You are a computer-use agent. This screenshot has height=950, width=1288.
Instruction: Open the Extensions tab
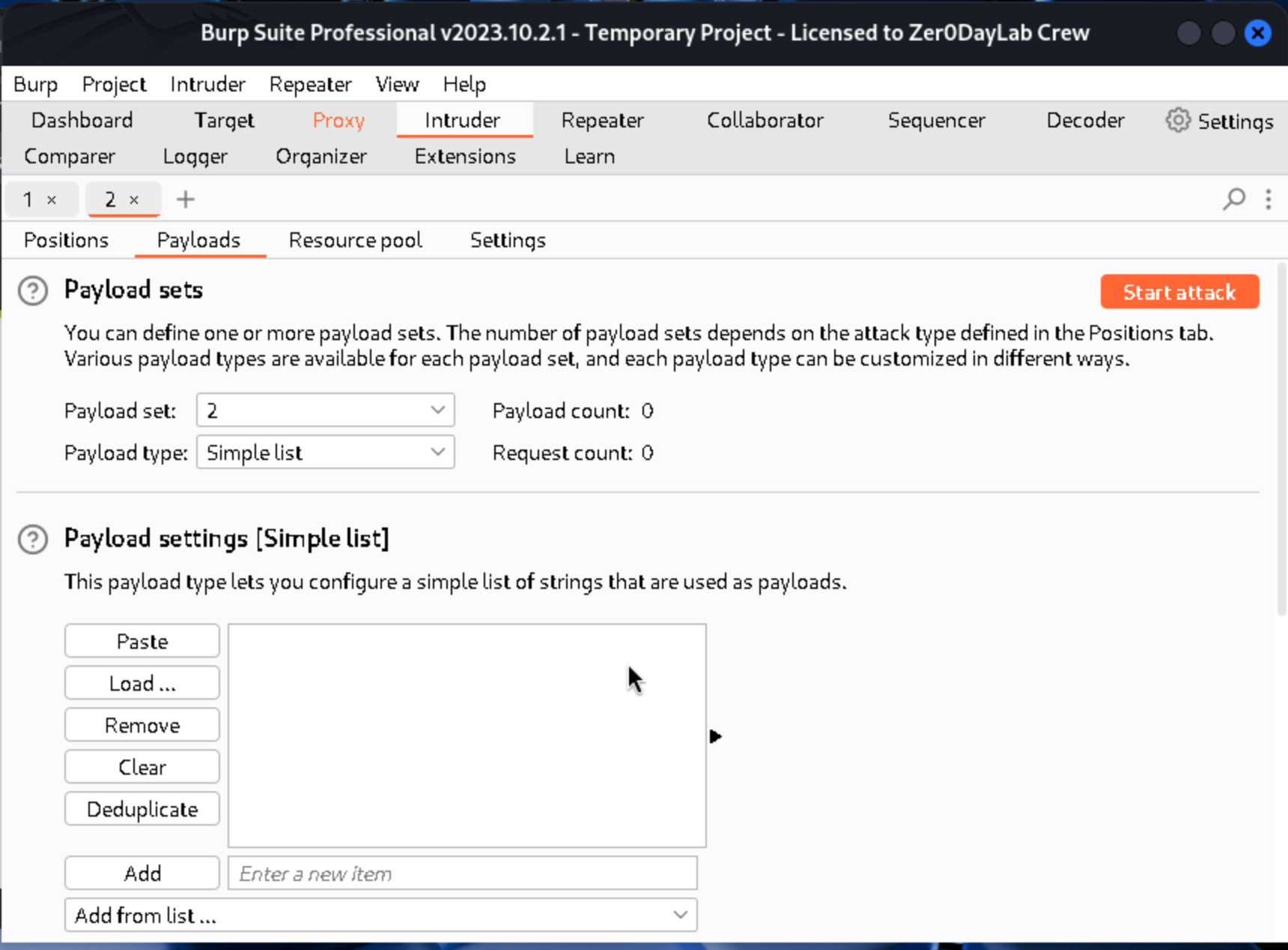pos(465,156)
